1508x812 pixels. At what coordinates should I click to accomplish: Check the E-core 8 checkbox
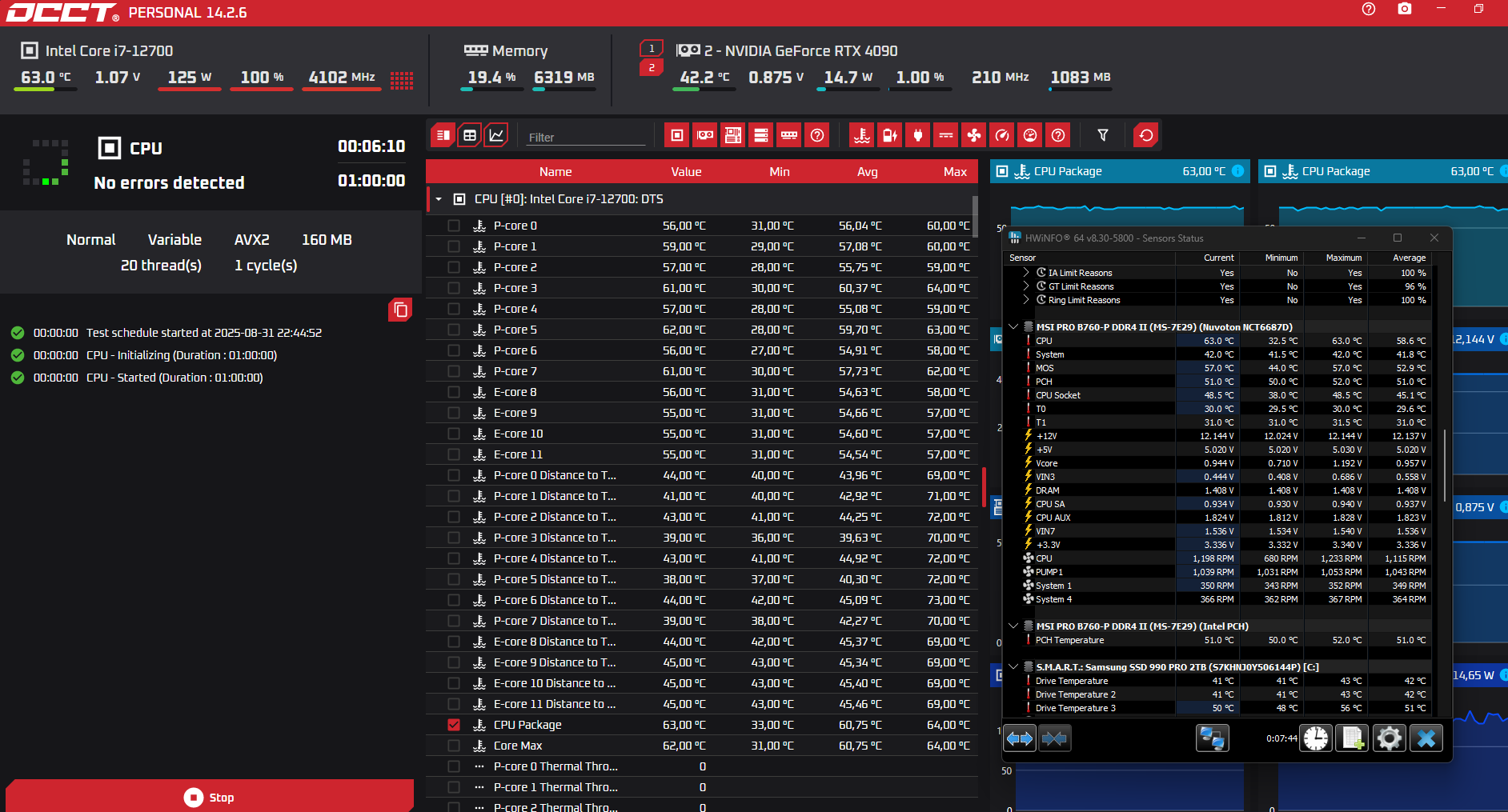[454, 392]
